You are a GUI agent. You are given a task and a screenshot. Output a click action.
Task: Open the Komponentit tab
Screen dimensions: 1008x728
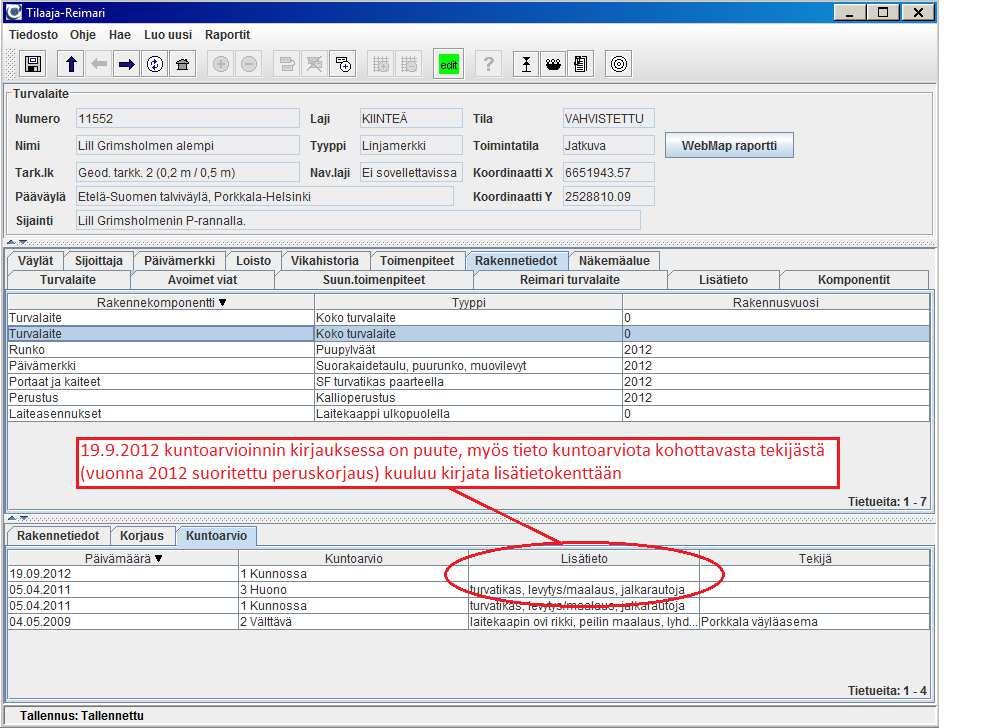pyautogui.click(x=854, y=280)
